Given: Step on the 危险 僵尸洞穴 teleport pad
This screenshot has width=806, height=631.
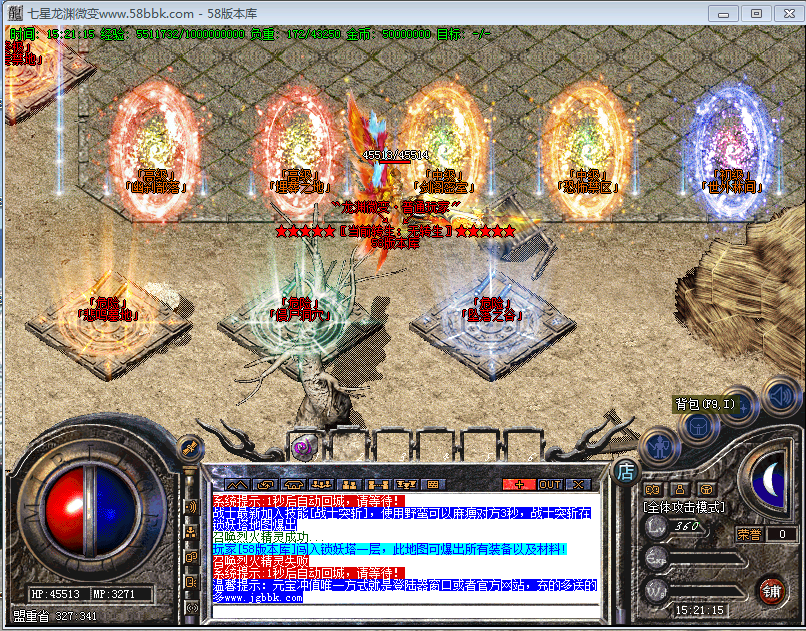Looking at the screenshot, I should pyautogui.click(x=300, y=326).
